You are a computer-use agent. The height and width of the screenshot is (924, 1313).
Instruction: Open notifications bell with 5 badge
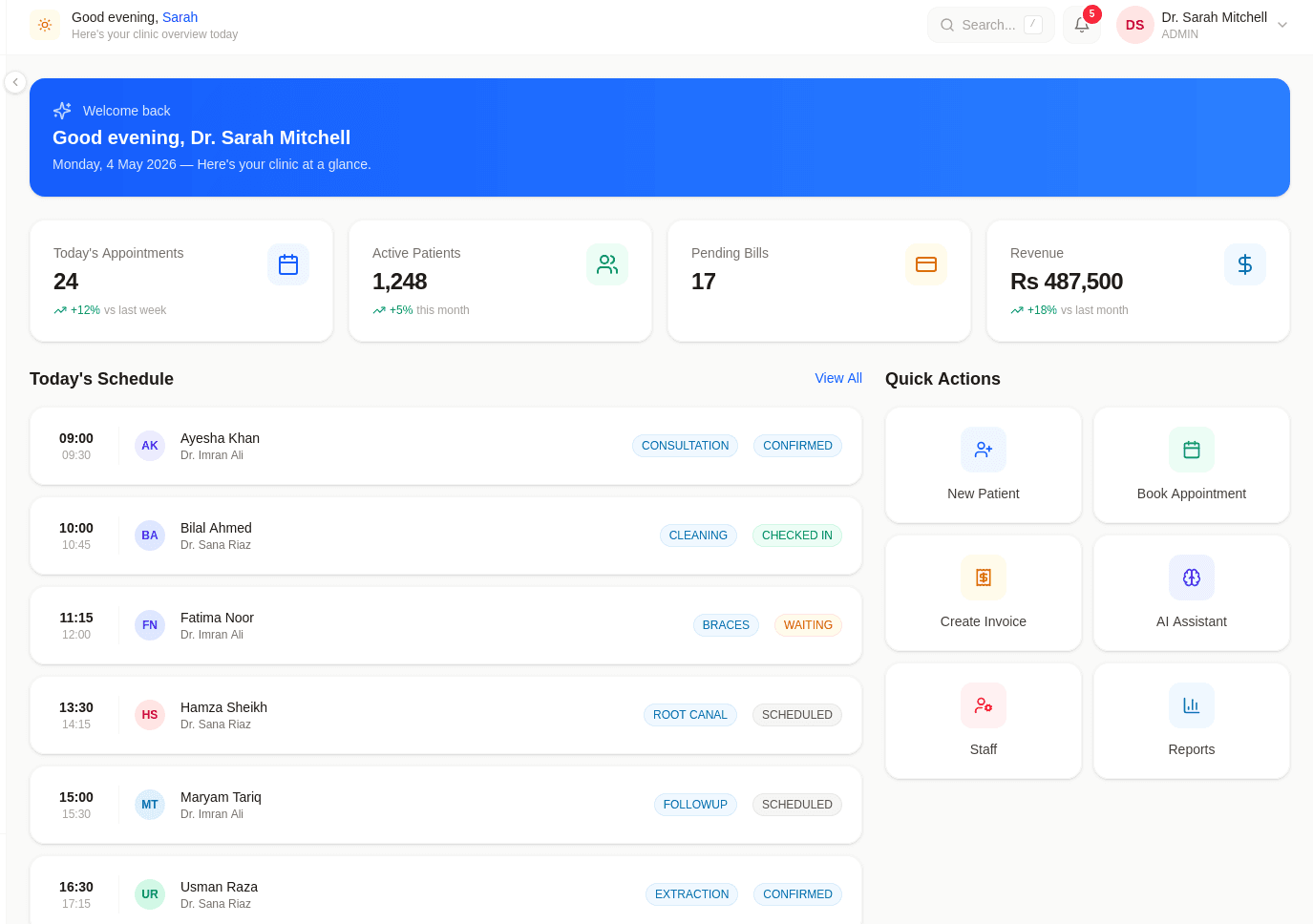(x=1082, y=25)
